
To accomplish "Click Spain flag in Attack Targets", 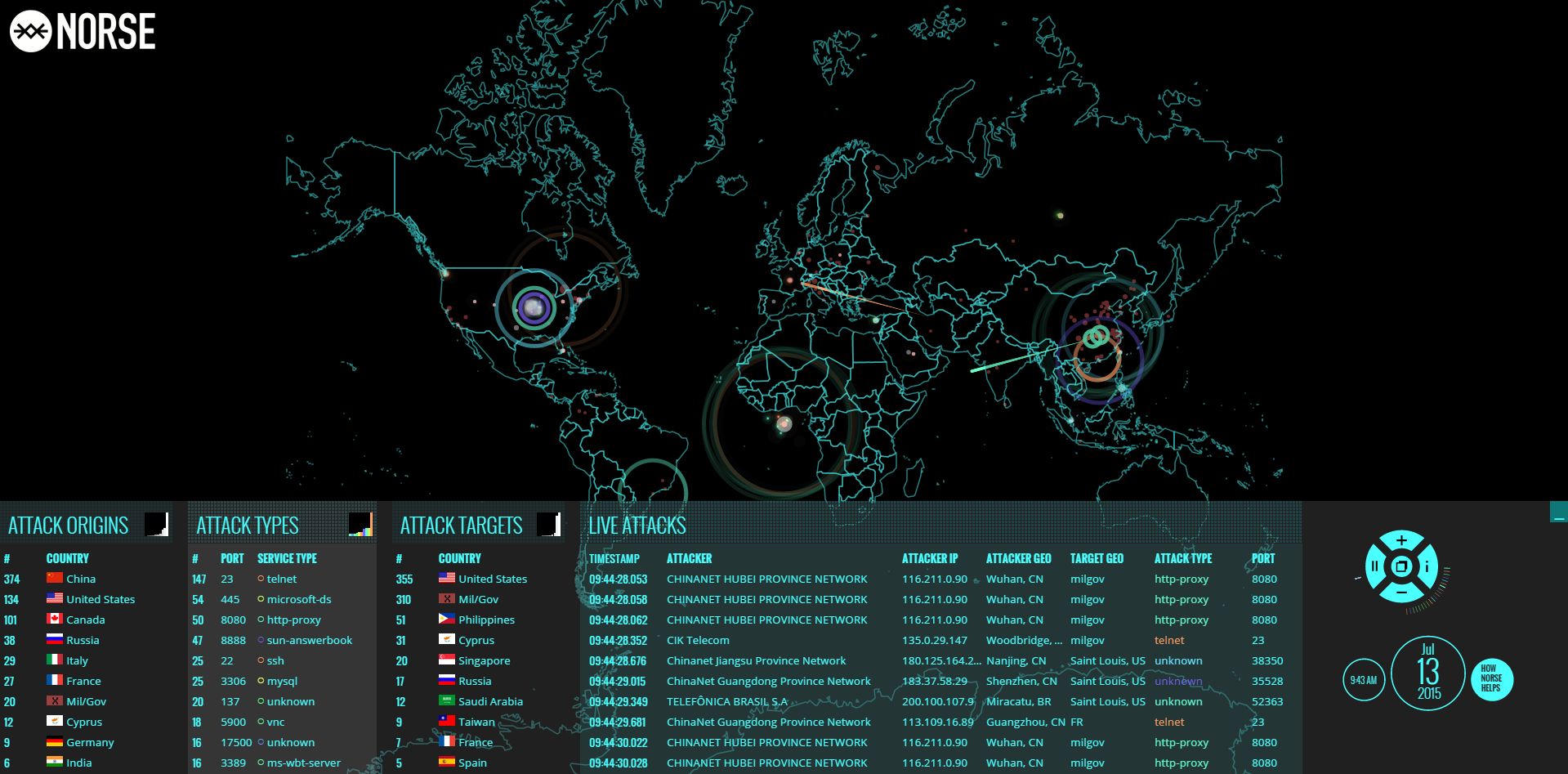I will [447, 762].
